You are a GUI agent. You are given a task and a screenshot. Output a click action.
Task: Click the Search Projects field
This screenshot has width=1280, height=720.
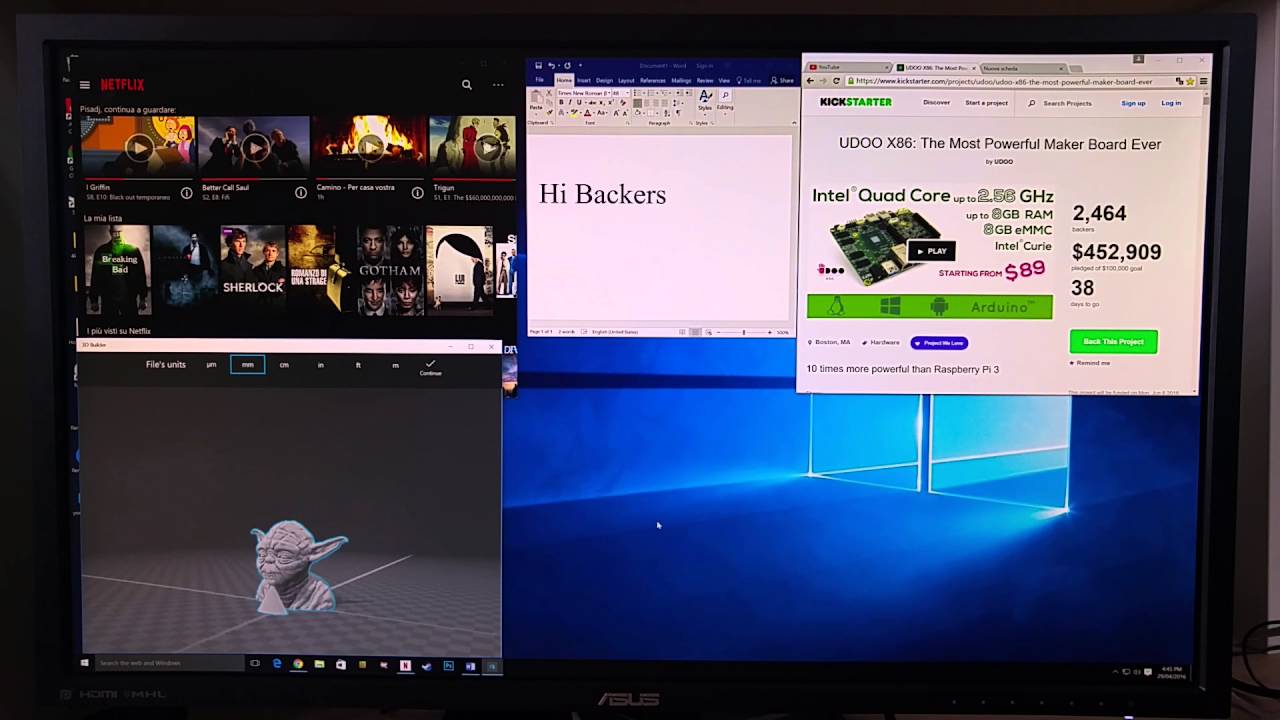point(1068,103)
